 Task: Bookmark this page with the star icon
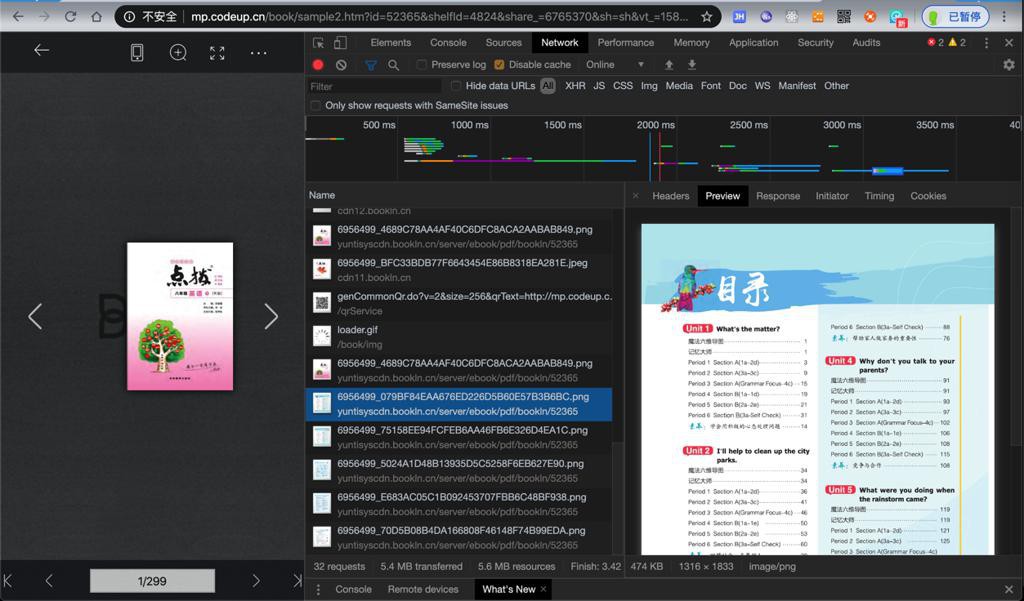[x=706, y=16]
